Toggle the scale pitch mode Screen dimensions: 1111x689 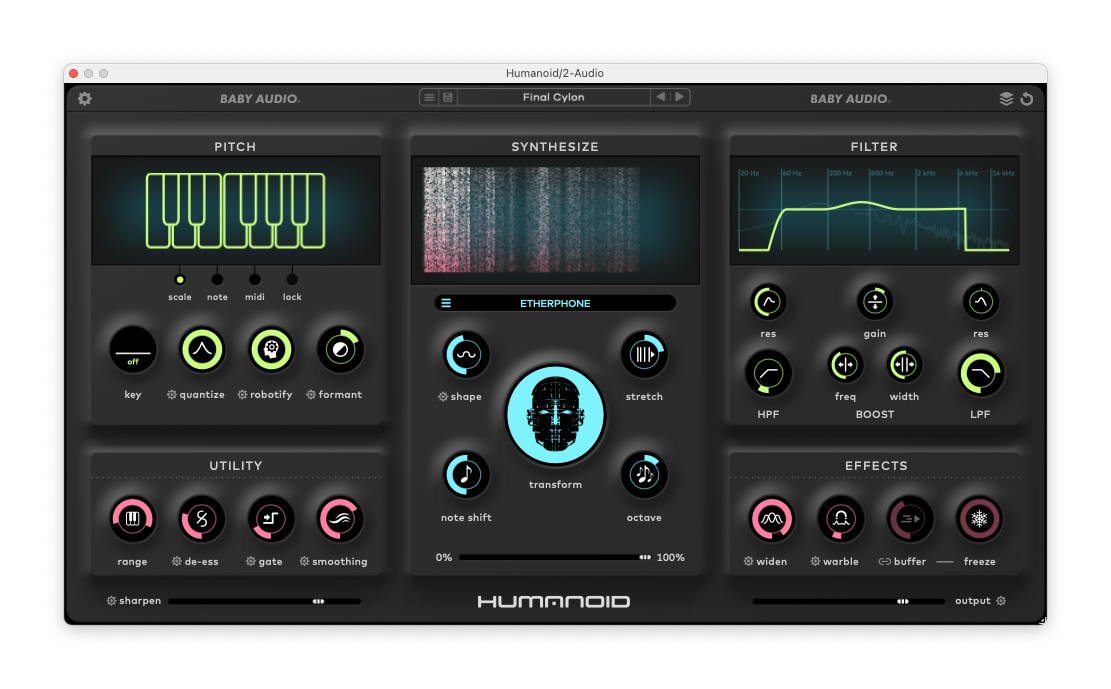[x=180, y=280]
